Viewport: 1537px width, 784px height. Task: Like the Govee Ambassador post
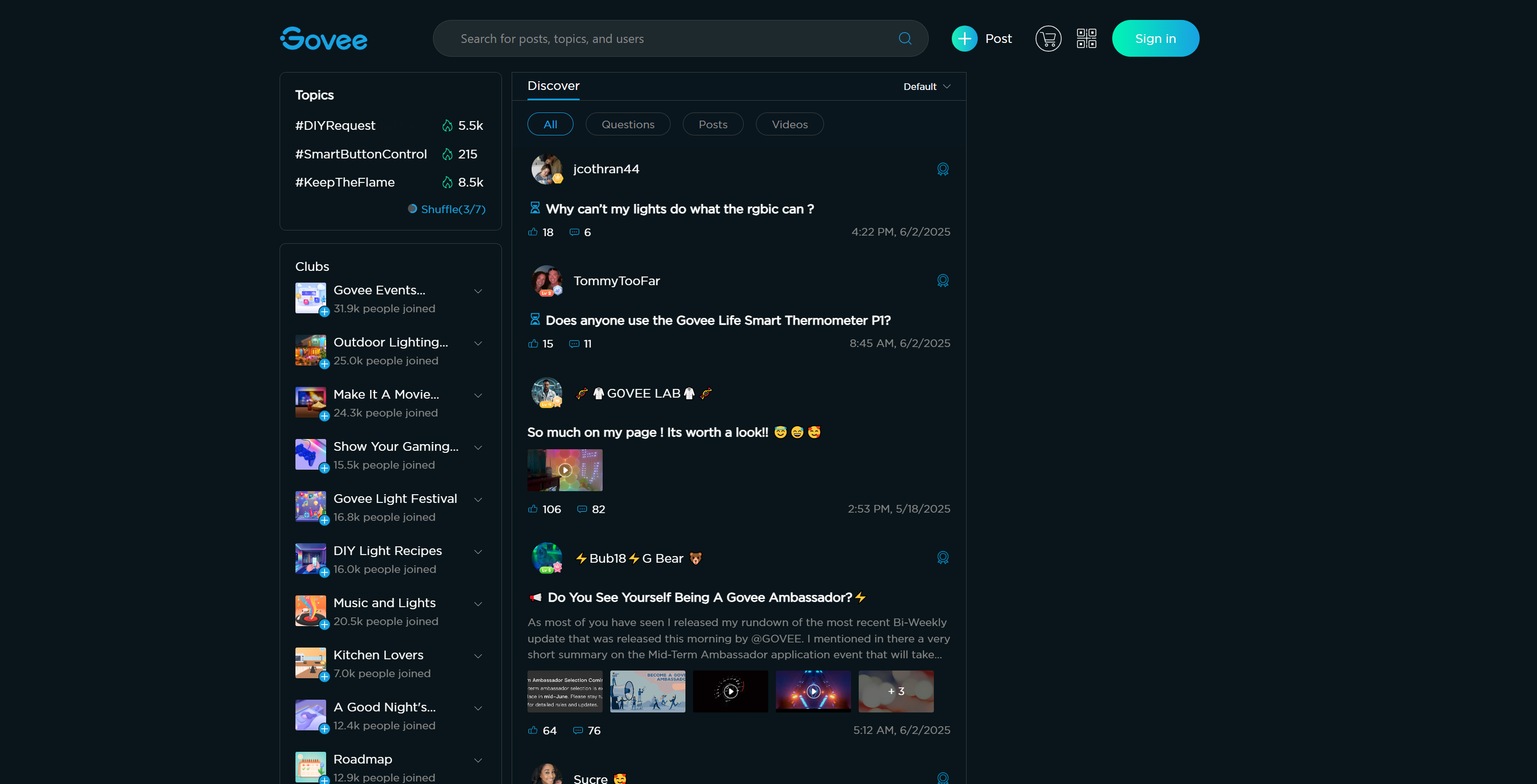(x=533, y=730)
